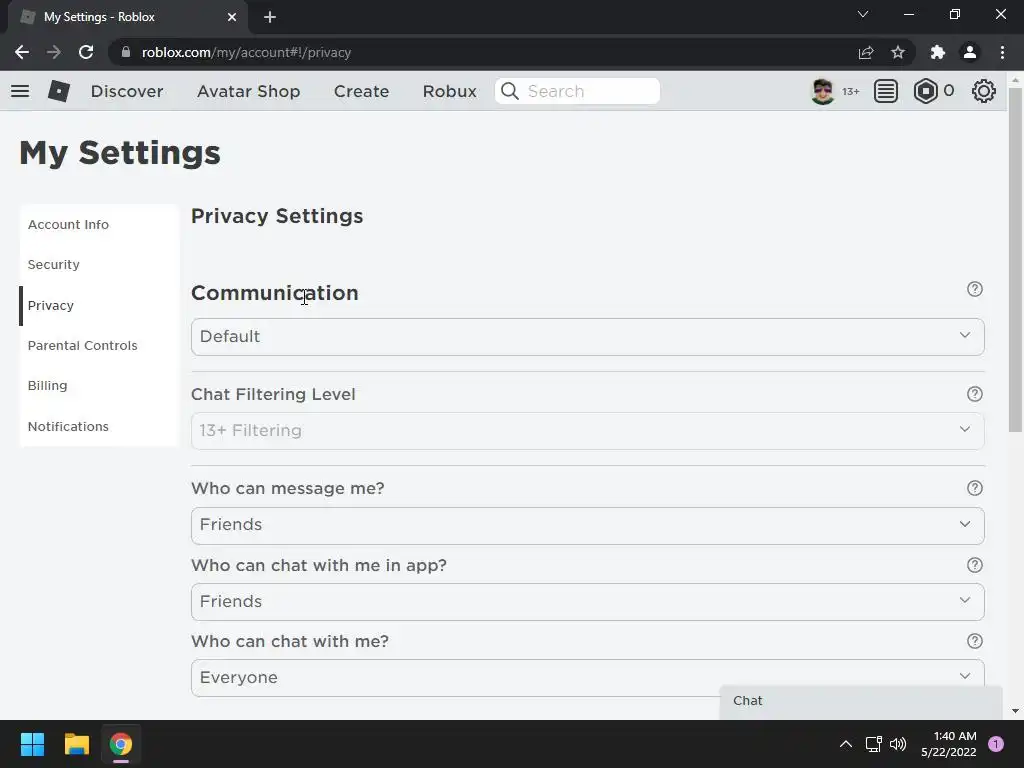Open the settings gear icon
Viewport: 1024px width, 768px height.
coord(984,91)
